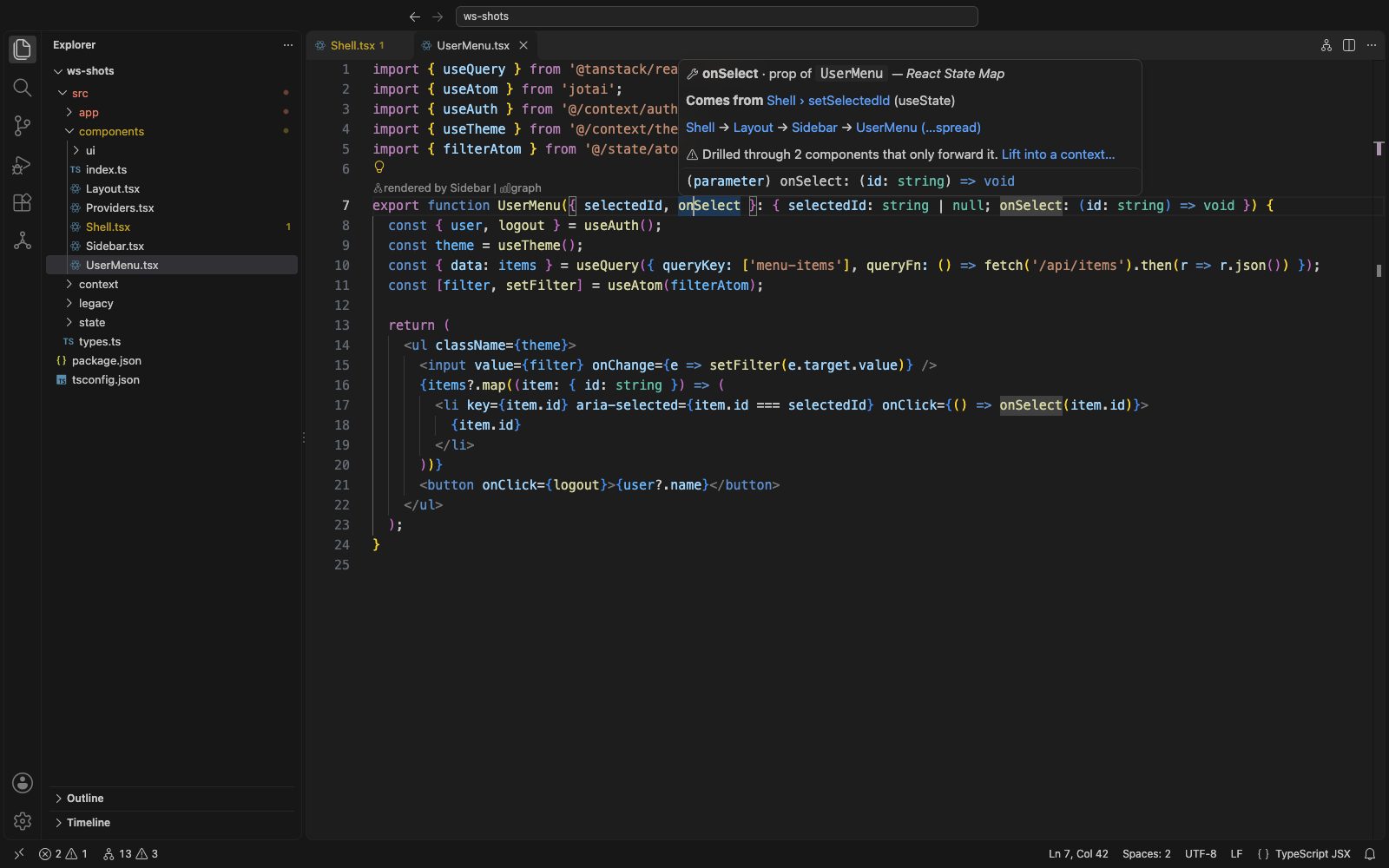The width and height of the screenshot is (1389, 868).
Task: Click the 'graph' code lens link
Action: pos(521,188)
